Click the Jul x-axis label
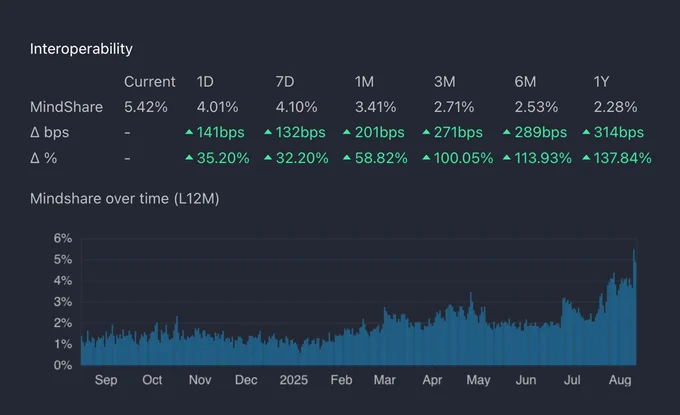Screen dimensions: 680x415 click(x=572, y=380)
